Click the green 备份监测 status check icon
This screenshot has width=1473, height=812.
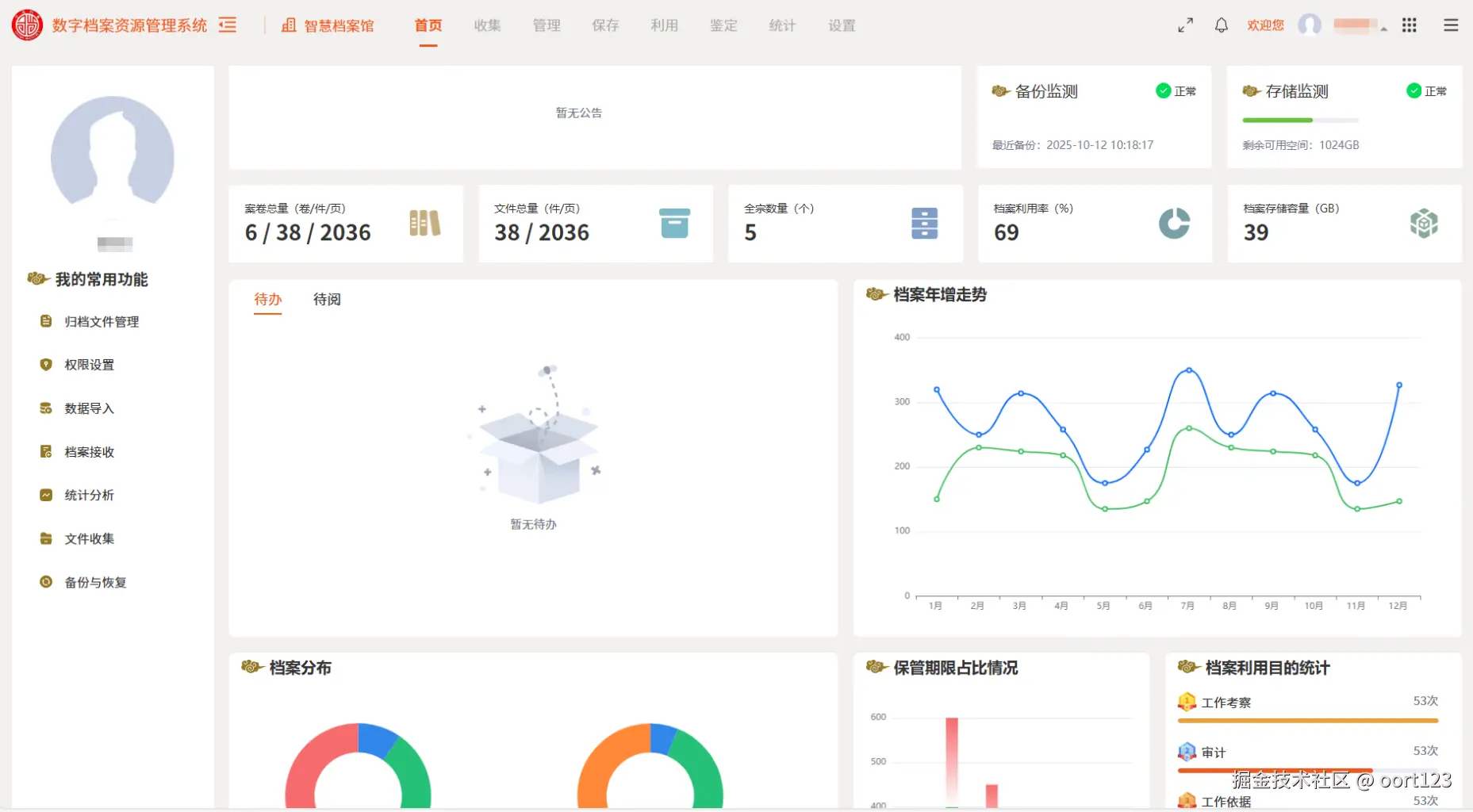(1164, 90)
